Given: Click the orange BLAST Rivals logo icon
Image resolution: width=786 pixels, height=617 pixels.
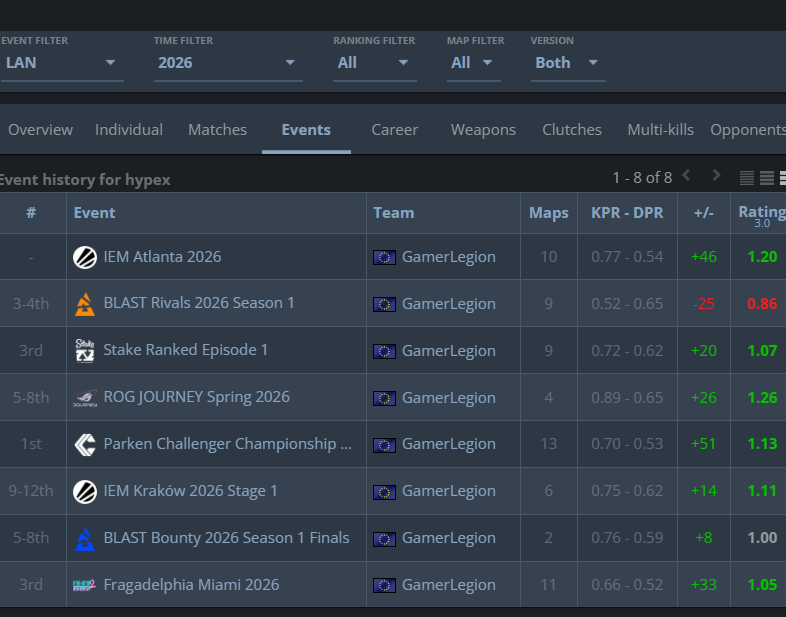Looking at the screenshot, I should [85, 304].
